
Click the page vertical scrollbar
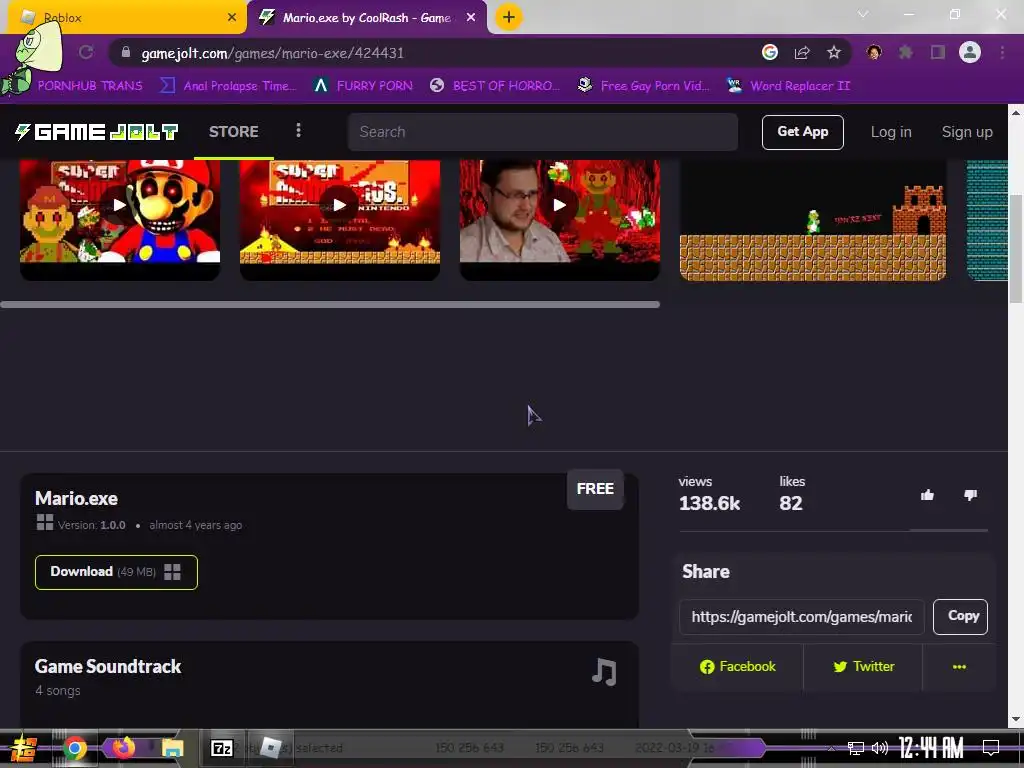1016,248
